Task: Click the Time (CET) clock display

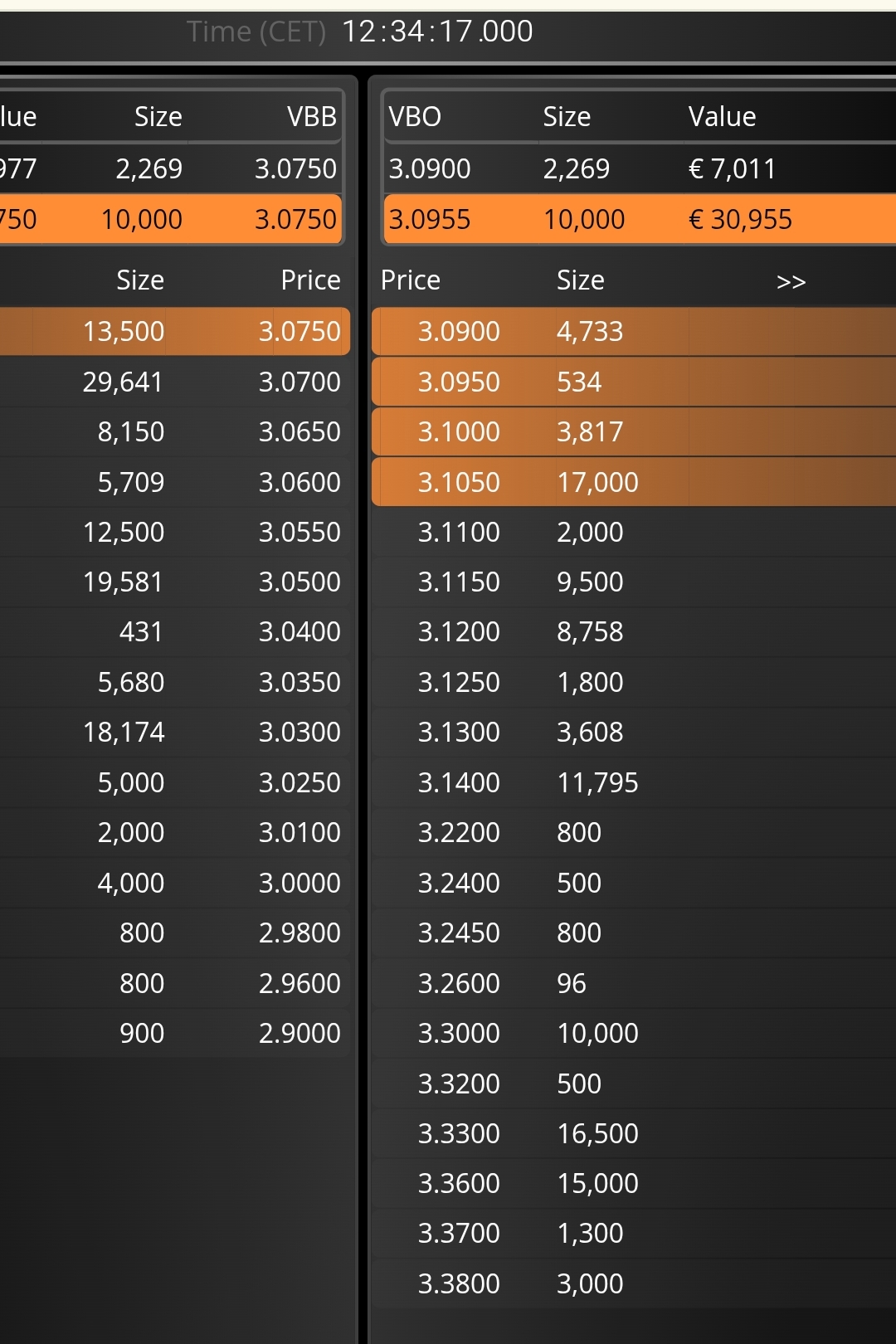Action: click(360, 32)
